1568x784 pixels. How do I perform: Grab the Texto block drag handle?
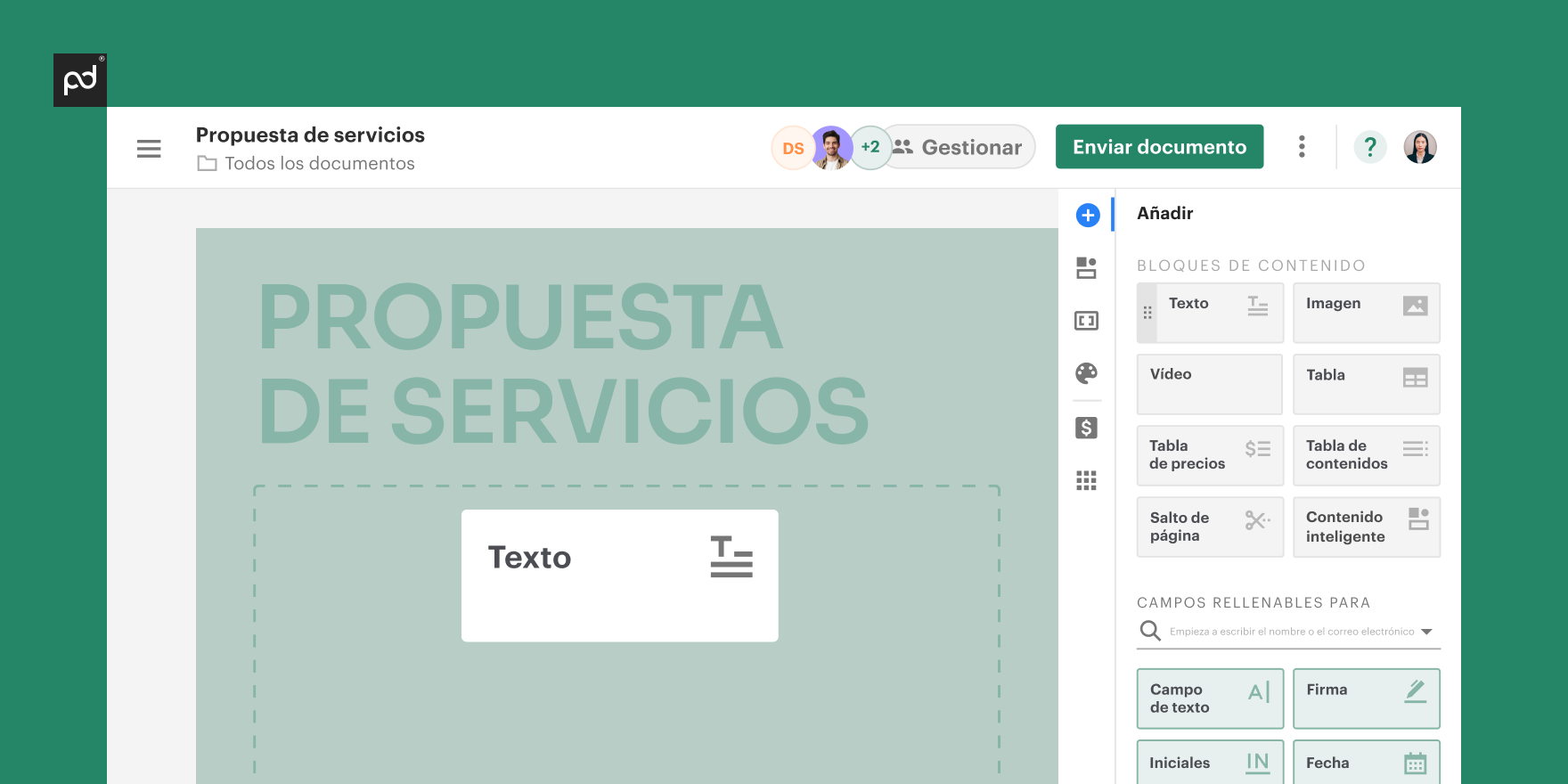click(x=1147, y=313)
